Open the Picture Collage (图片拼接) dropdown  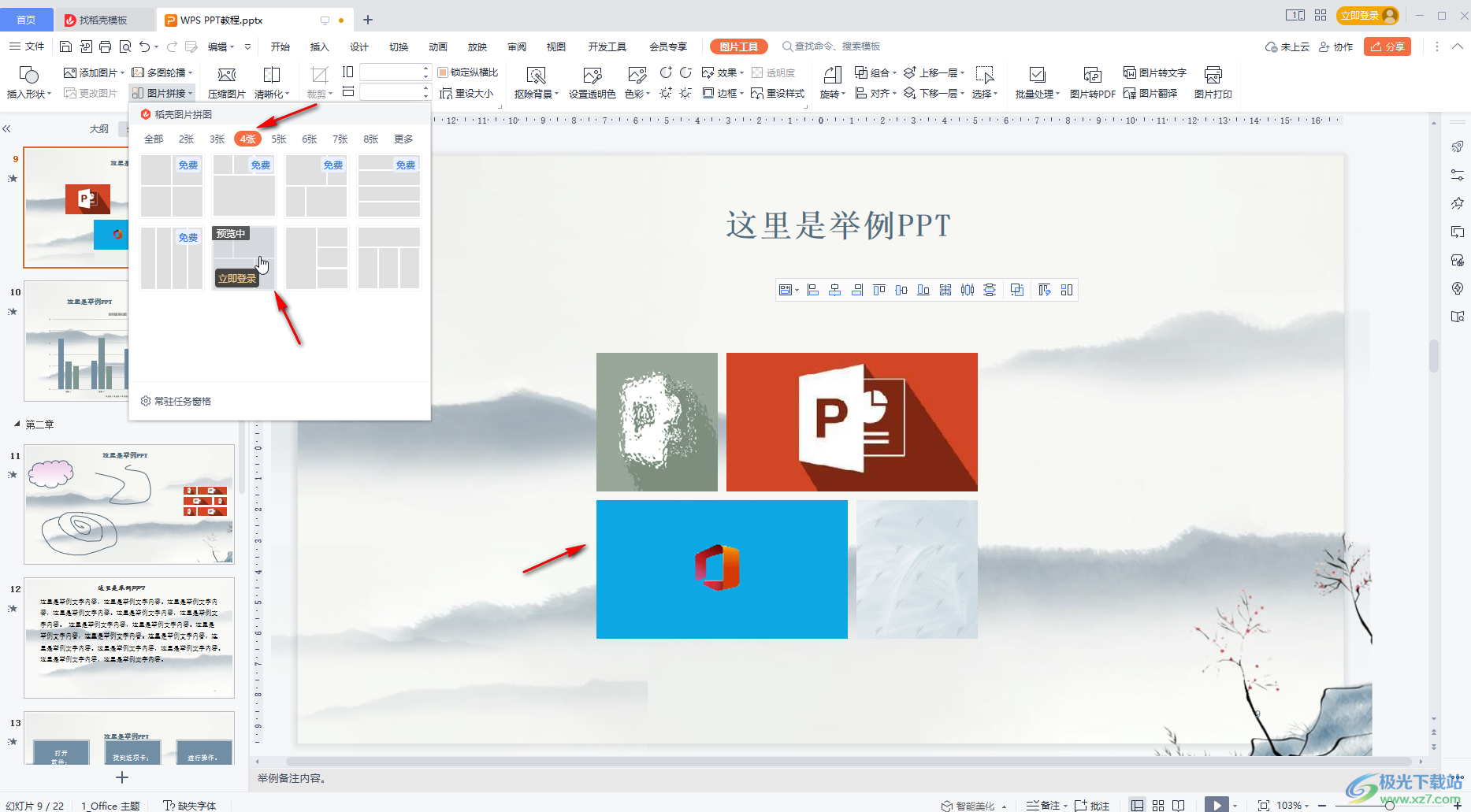point(162,93)
